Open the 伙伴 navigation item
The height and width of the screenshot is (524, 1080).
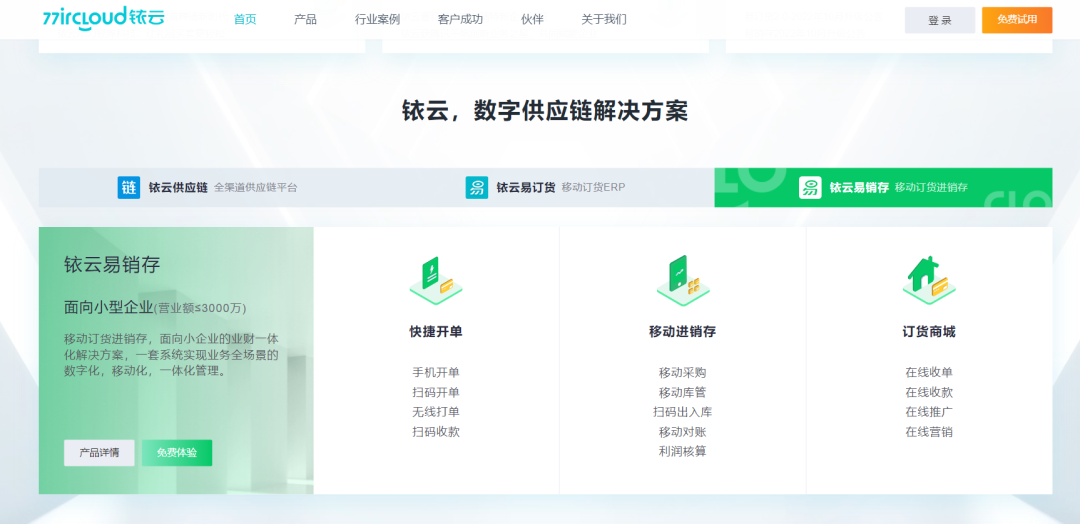[532, 19]
